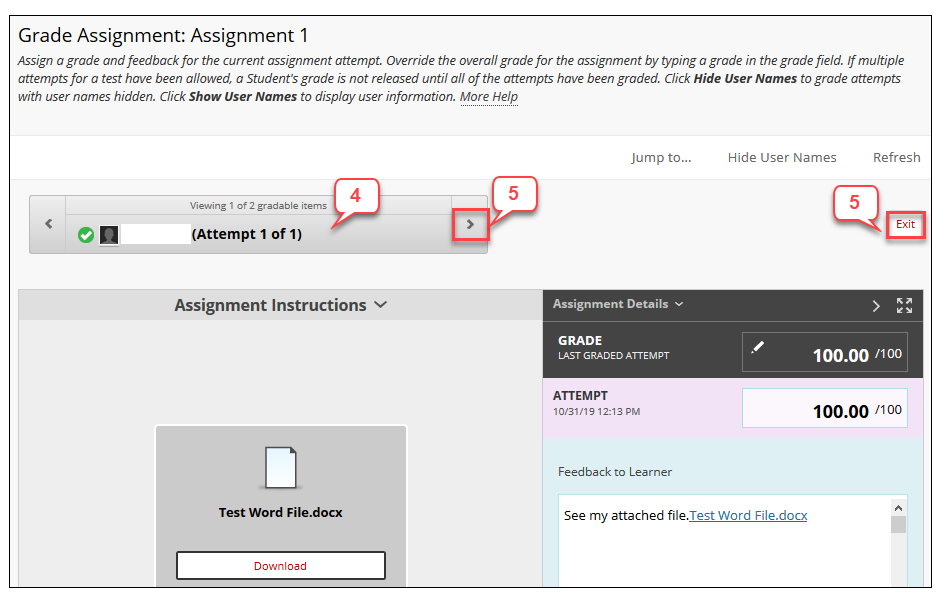944x598 pixels.
Task: Click the feedback box scroll up arrow
Action: (898, 508)
